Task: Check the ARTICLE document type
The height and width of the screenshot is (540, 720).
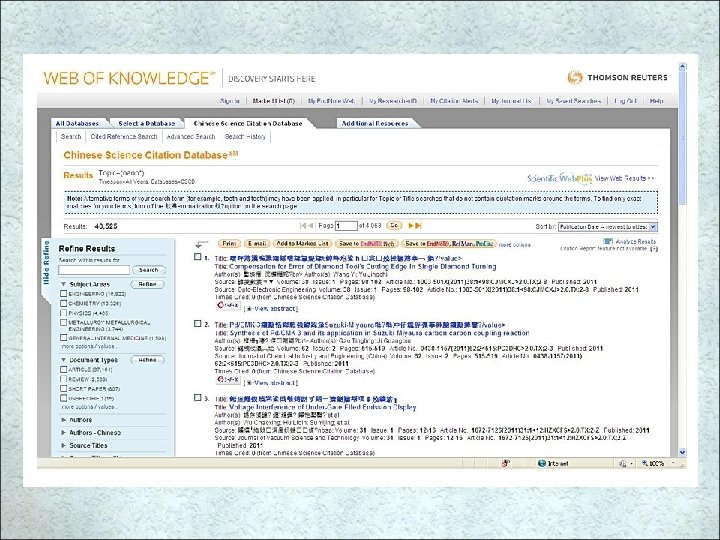Action: coord(64,369)
